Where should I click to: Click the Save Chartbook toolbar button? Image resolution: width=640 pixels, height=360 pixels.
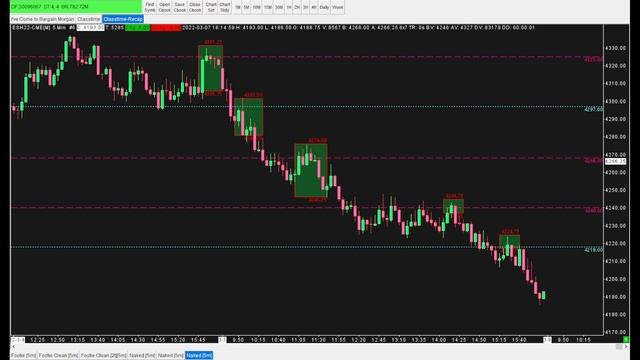(x=180, y=7)
